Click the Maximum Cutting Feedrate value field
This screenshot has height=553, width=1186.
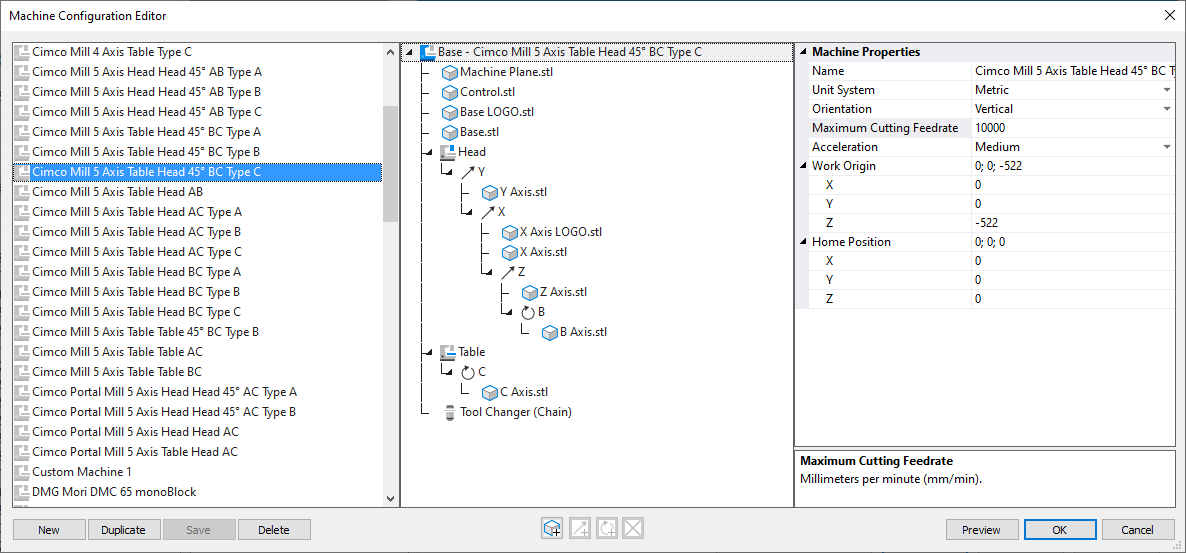pyautogui.click(x=1074, y=128)
